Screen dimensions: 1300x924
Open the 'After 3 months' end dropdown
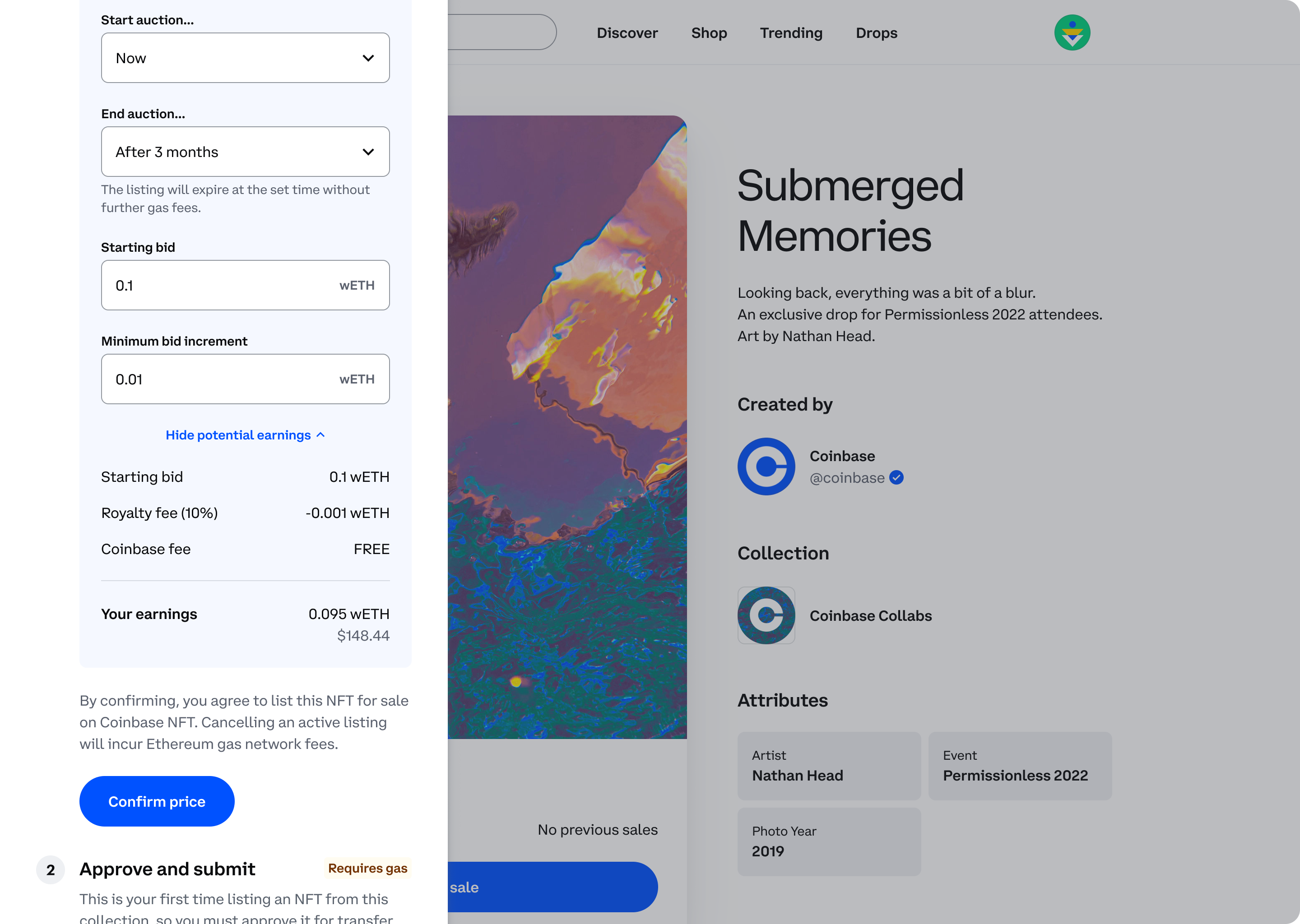pos(245,152)
